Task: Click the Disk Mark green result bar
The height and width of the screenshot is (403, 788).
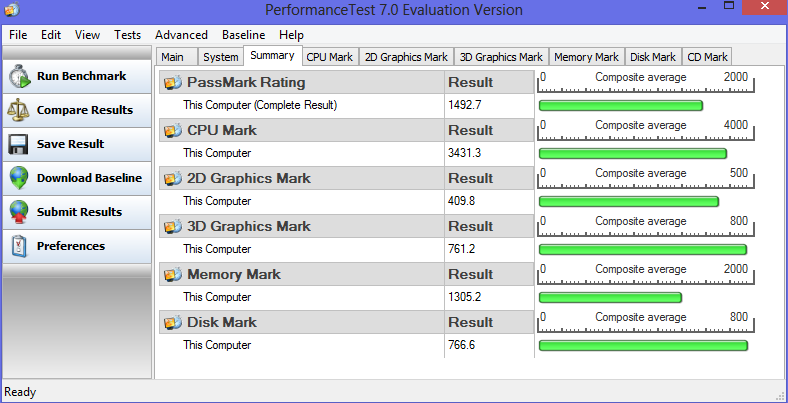Action: point(643,346)
